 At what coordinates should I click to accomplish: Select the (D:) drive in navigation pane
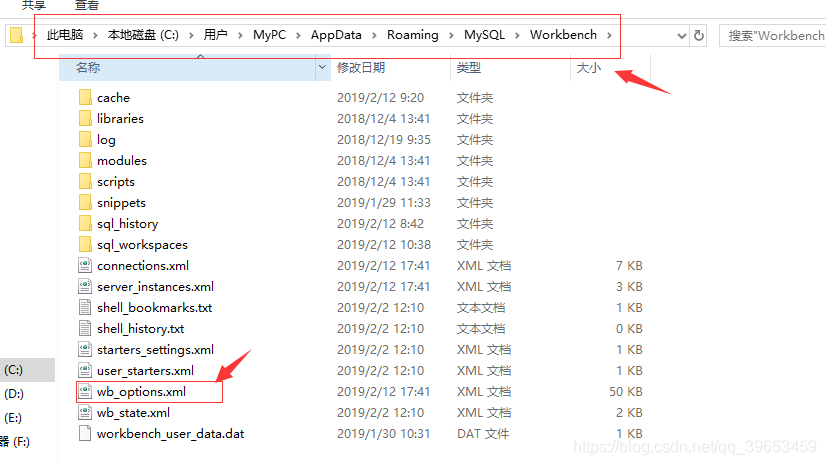pos(14,394)
